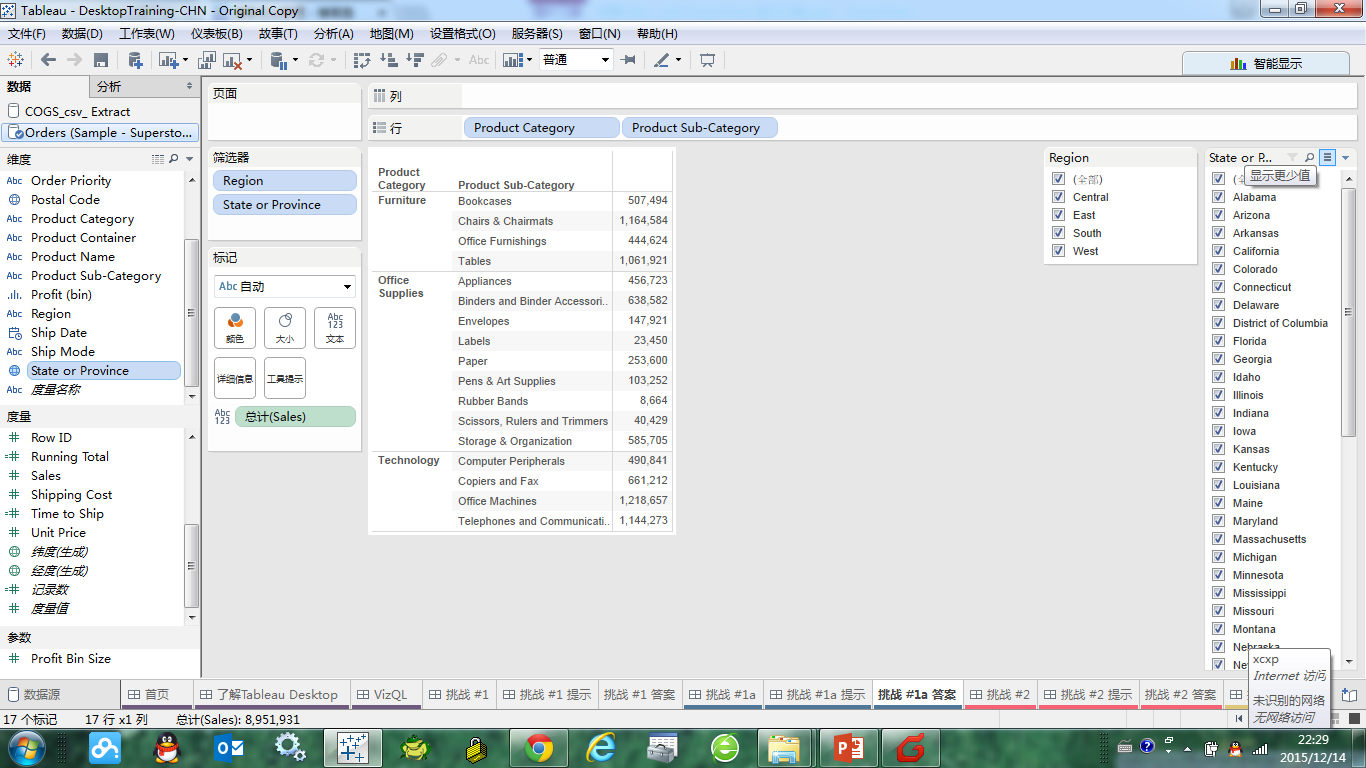1366x768 pixels.
Task: Click the fix axes pin icon
Action: click(x=628, y=60)
